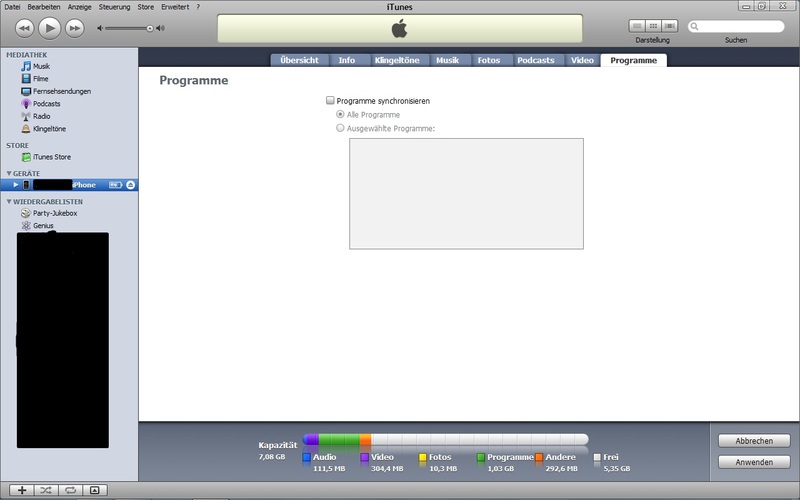Screen dimensions: 800x500
Task: Eject the iPhone with the eject icon
Action: tap(131, 185)
